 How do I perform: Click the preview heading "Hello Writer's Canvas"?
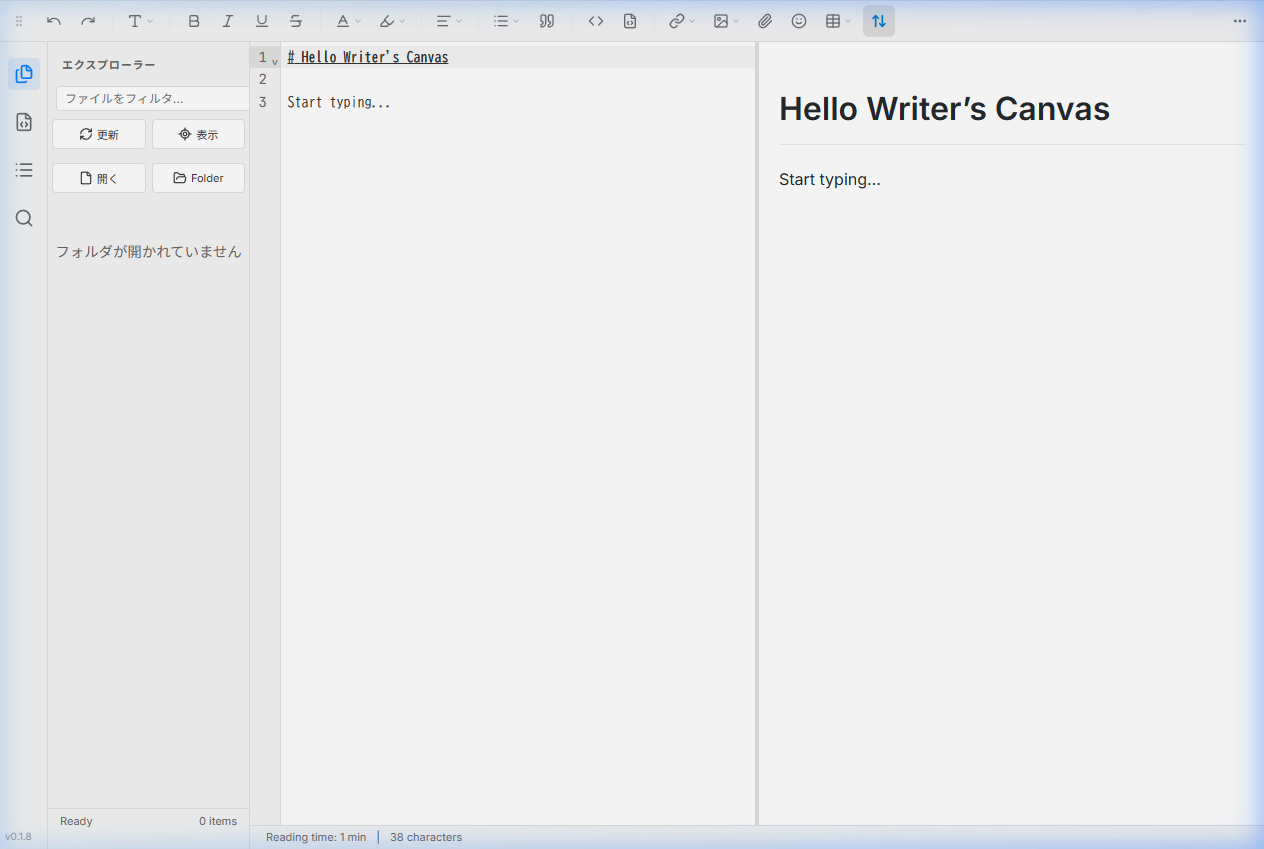tap(944, 108)
